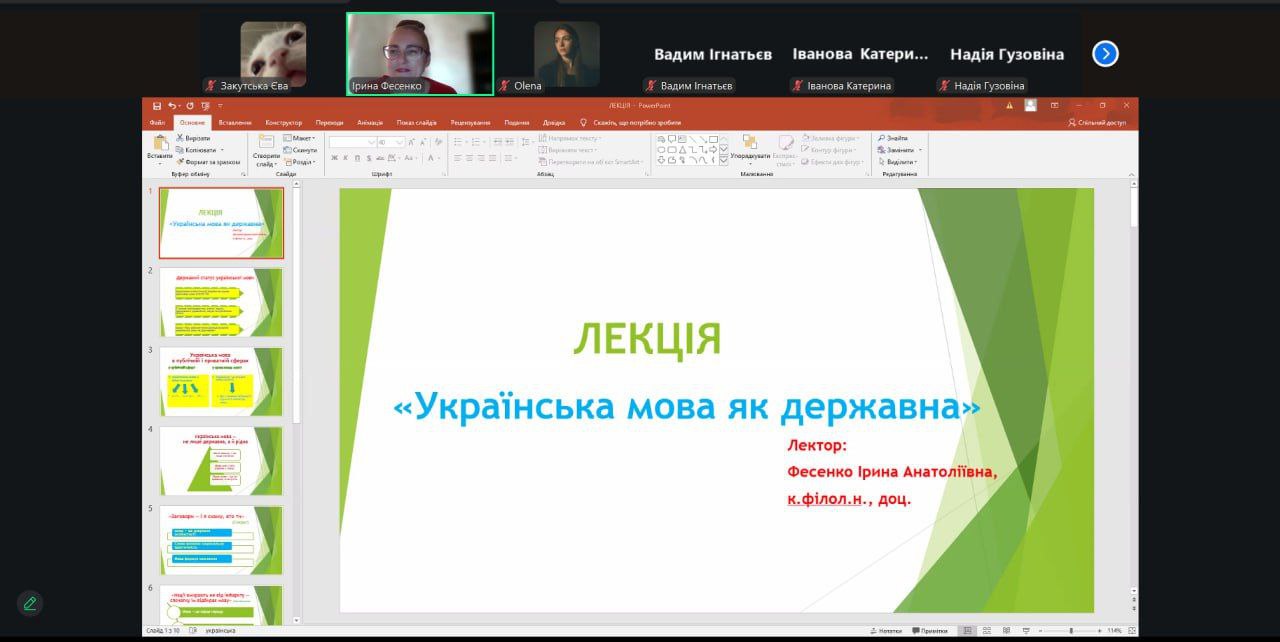Toggle the Notes (Нотатки) pane

click(884, 631)
